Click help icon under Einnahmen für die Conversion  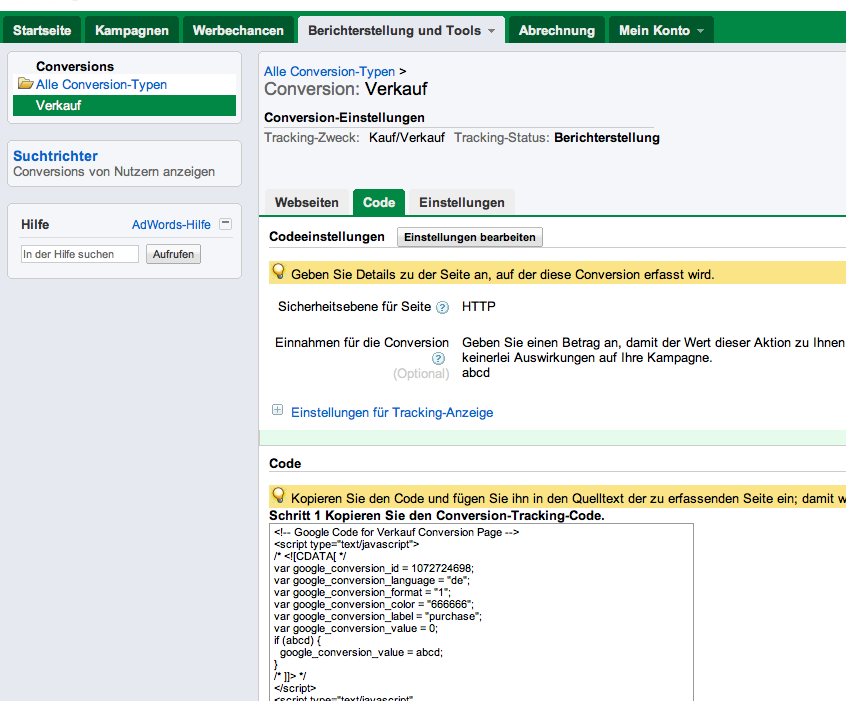(x=438, y=358)
